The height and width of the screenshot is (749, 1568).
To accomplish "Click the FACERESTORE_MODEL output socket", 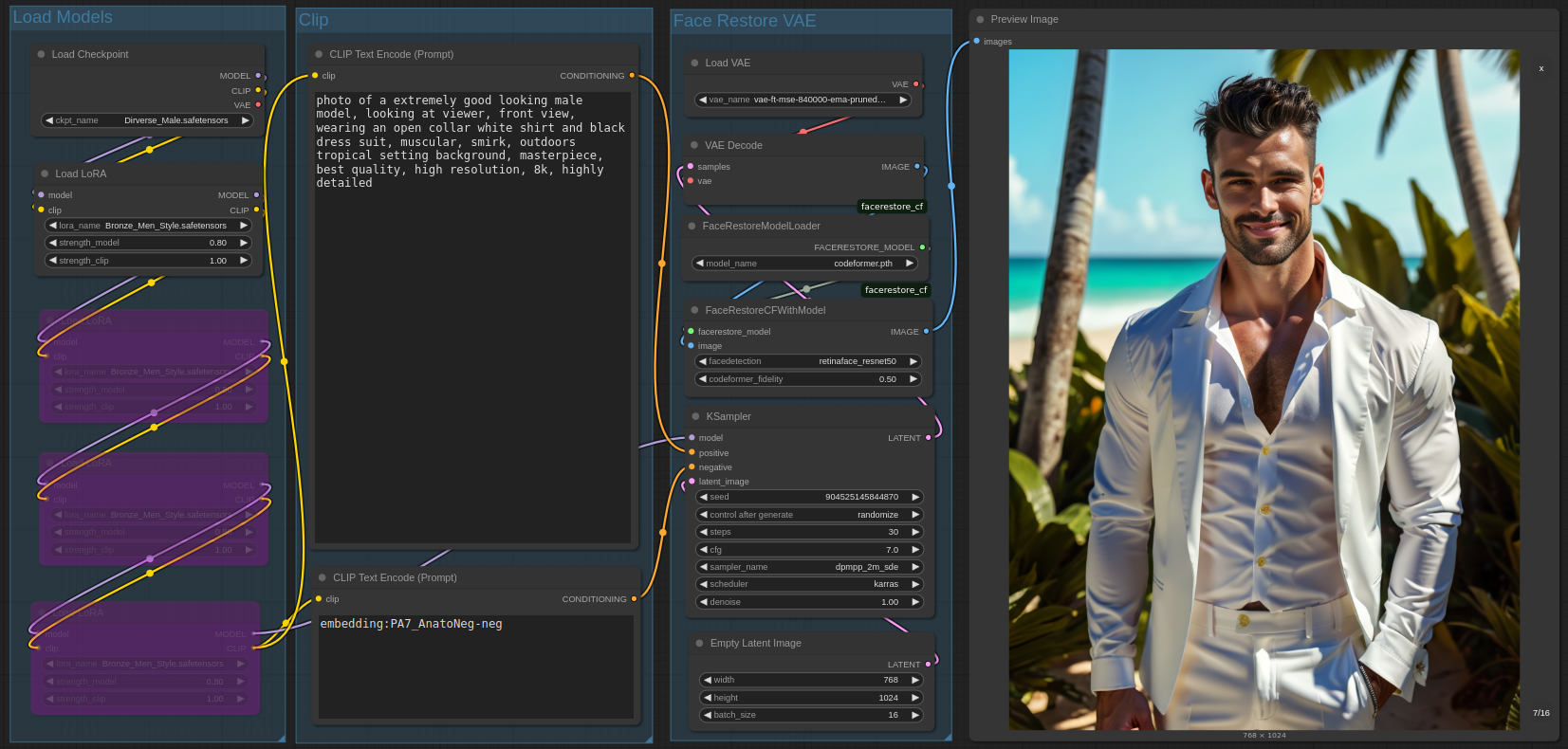I will (922, 247).
